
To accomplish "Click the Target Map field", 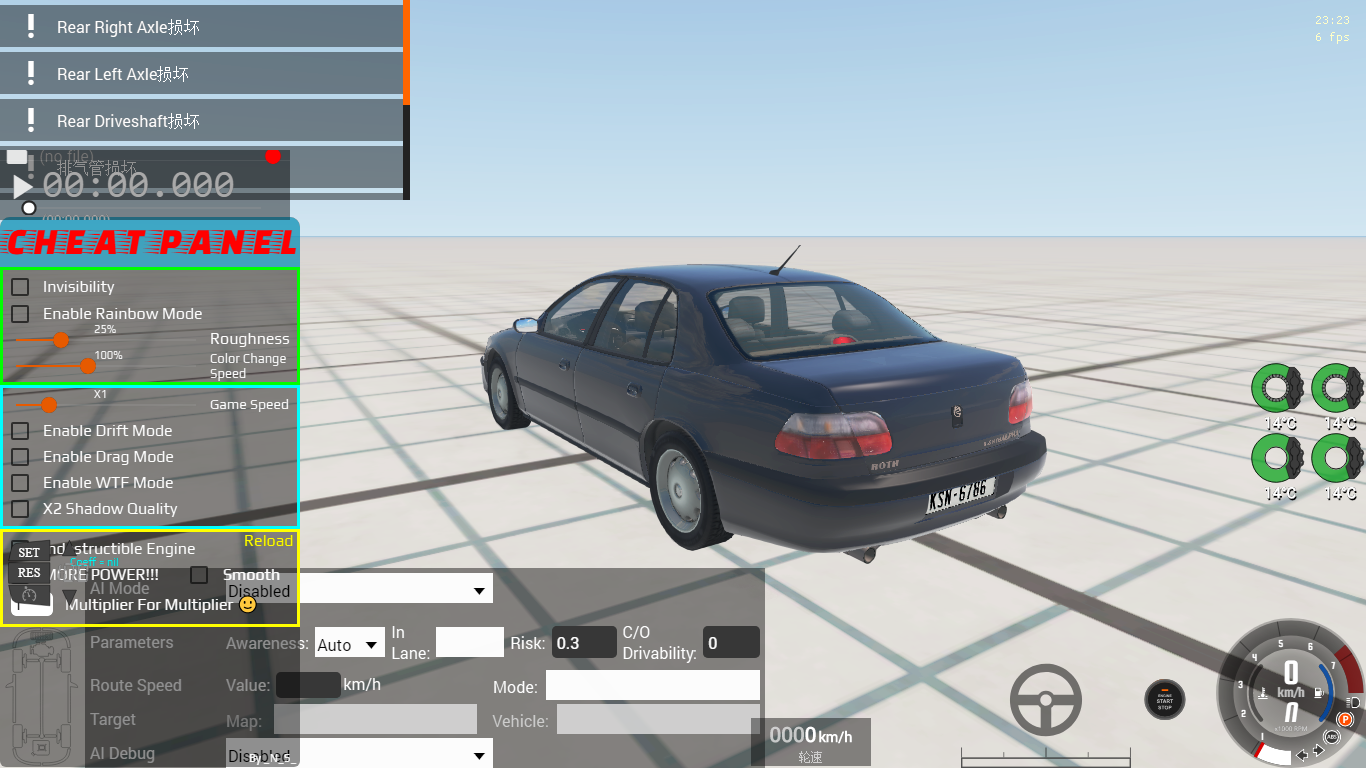I will tap(375, 719).
